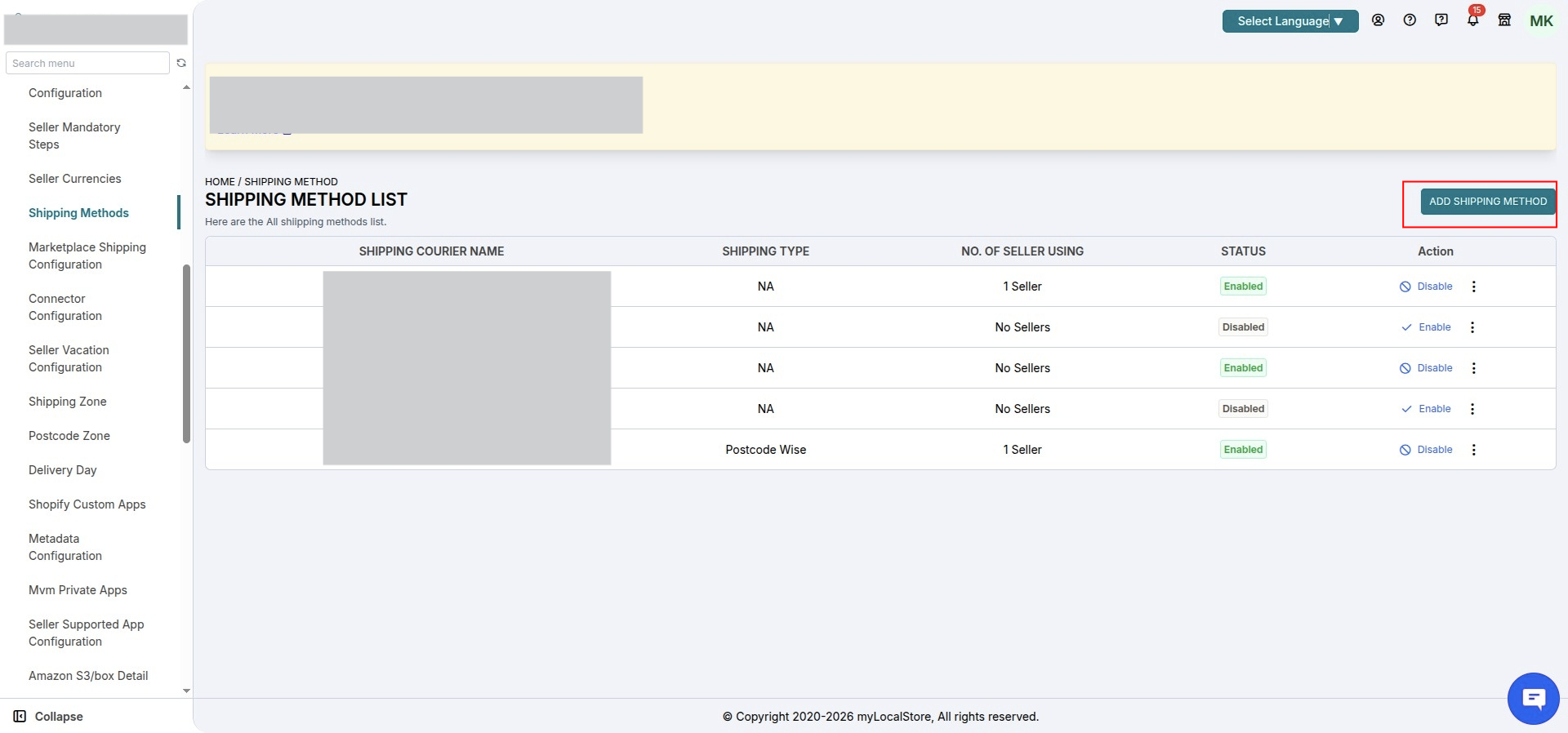
Task: Click the sidebar scroll up arrow
Action: (186, 87)
